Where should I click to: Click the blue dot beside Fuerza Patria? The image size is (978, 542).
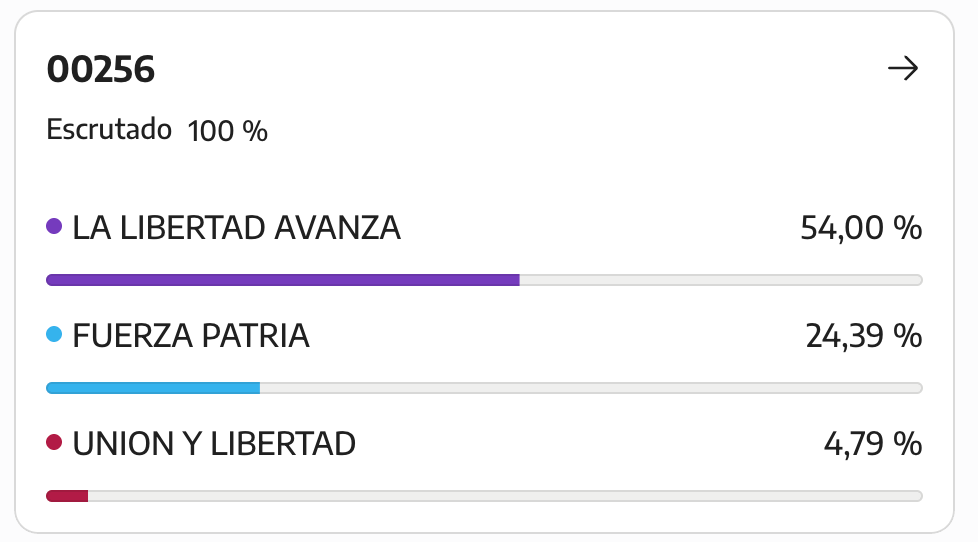point(54,334)
